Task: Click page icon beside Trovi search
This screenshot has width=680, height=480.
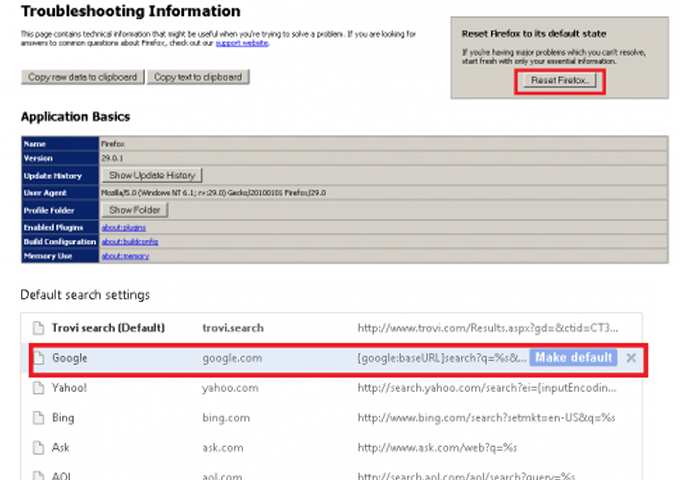Action: (39, 328)
